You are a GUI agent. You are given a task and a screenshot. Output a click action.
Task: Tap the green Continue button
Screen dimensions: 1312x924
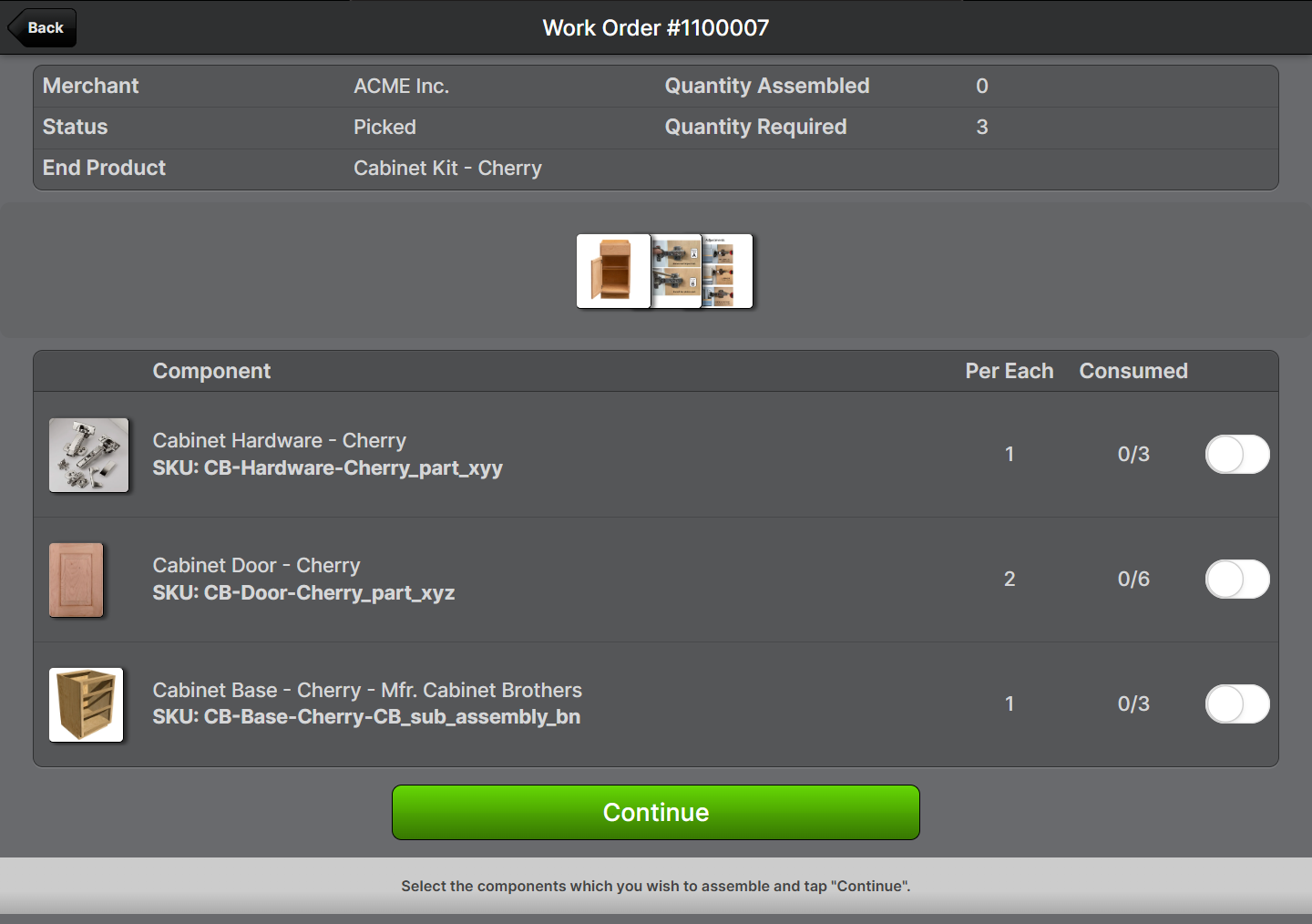(x=656, y=812)
